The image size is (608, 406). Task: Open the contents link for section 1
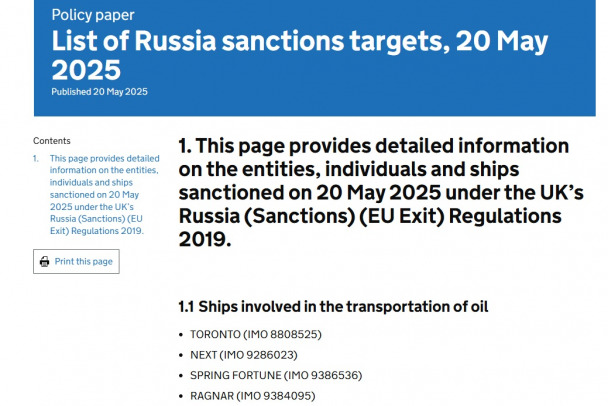pyautogui.click(x=104, y=194)
